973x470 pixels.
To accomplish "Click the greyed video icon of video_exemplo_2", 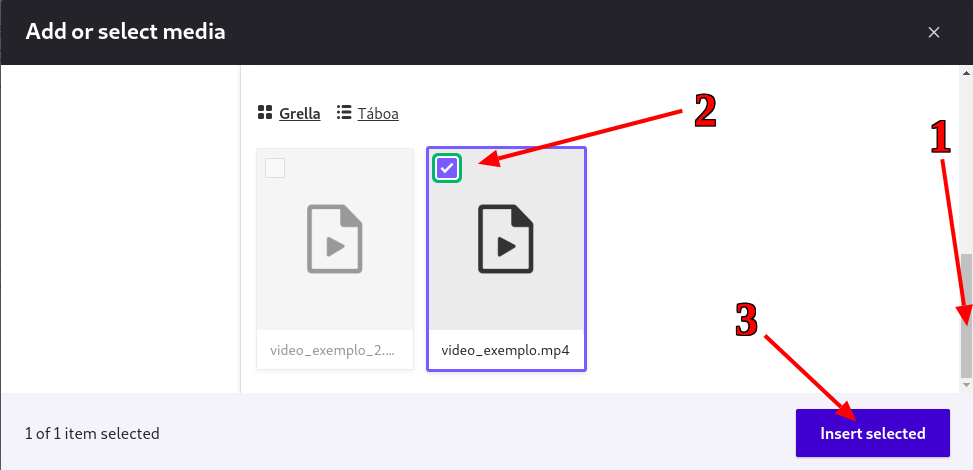I will click(x=335, y=239).
